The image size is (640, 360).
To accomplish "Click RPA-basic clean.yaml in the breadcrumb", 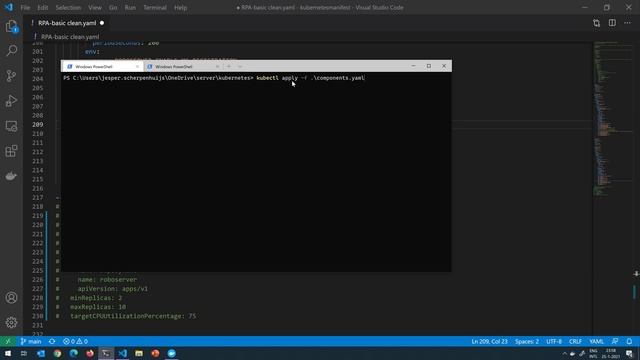I will (70, 37).
